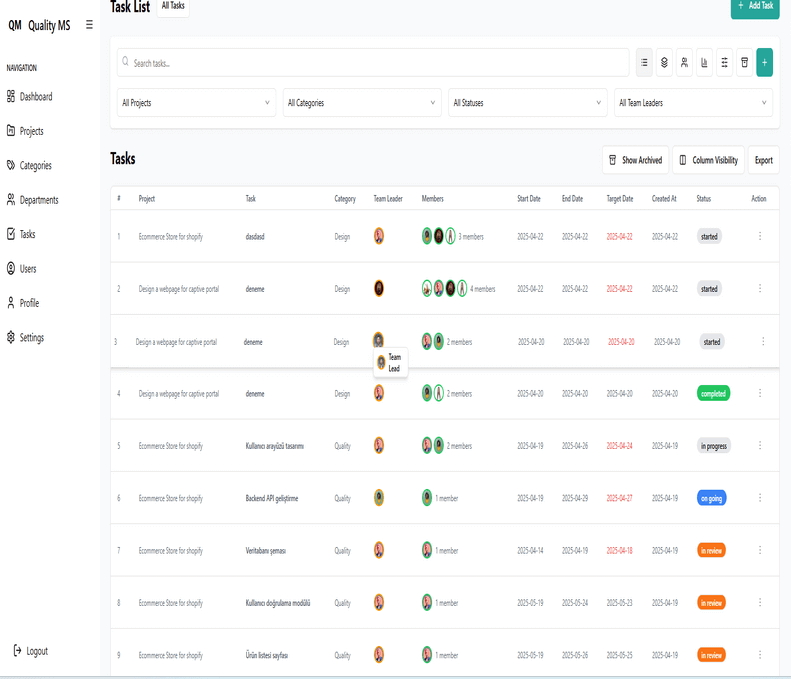Switch to the list view icon
This screenshot has width=791, height=679.
point(644,62)
